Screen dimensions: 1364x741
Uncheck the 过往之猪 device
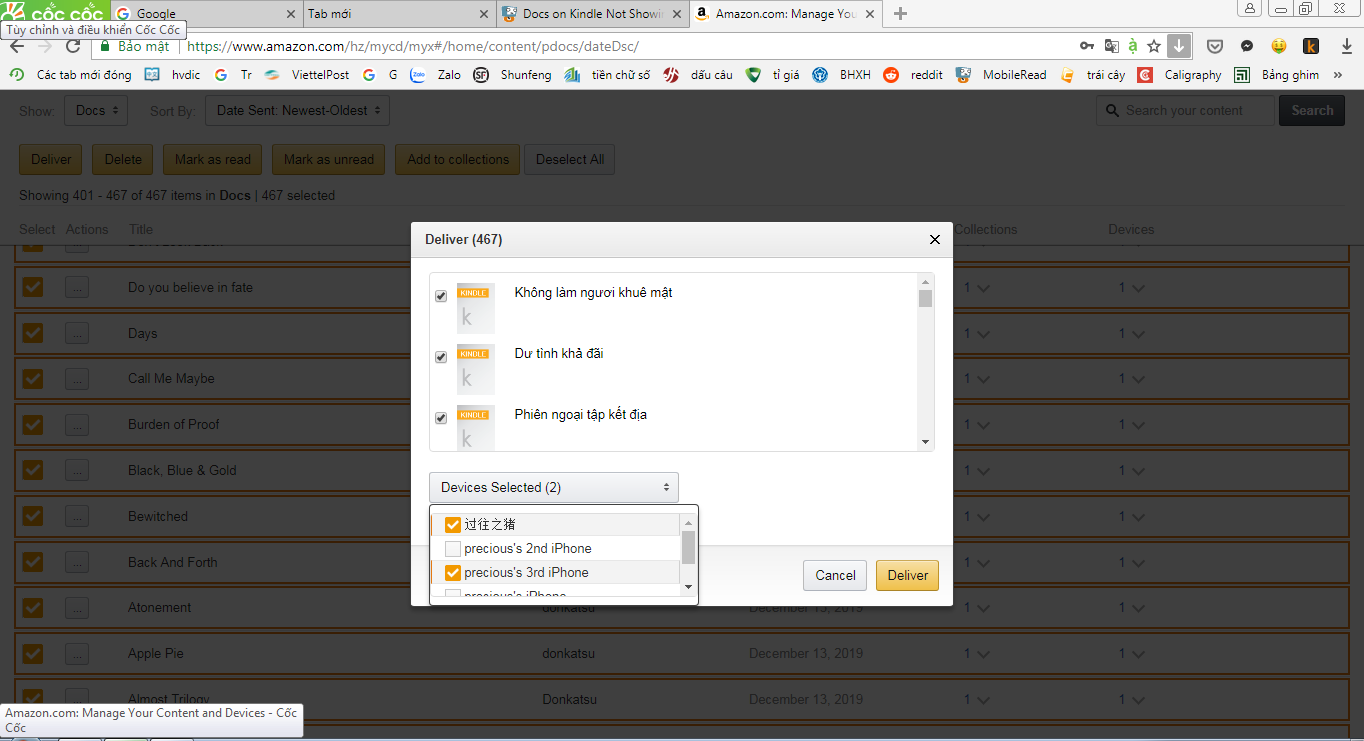pyautogui.click(x=453, y=525)
